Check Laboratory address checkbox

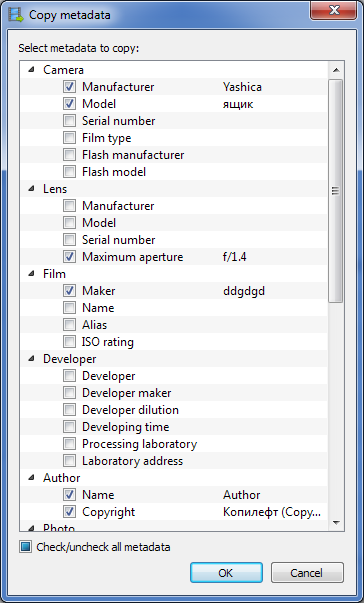point(69,460)
